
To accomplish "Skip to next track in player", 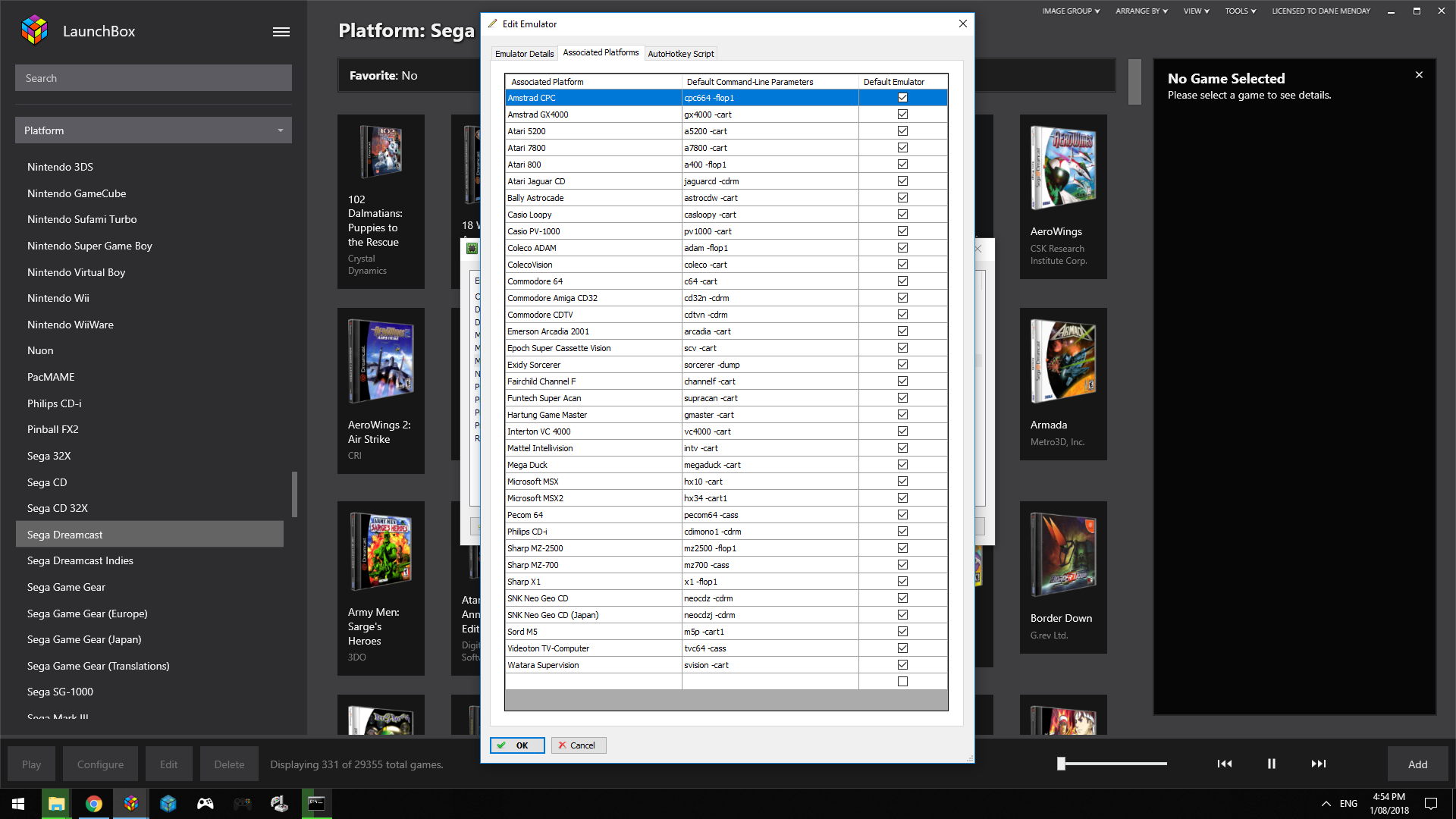I will click(x=1319, y=764).
